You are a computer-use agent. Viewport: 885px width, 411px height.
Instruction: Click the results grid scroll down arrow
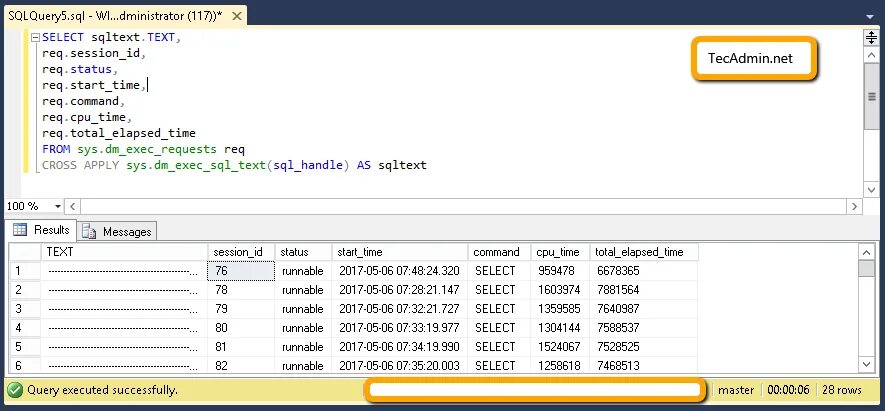866,365
